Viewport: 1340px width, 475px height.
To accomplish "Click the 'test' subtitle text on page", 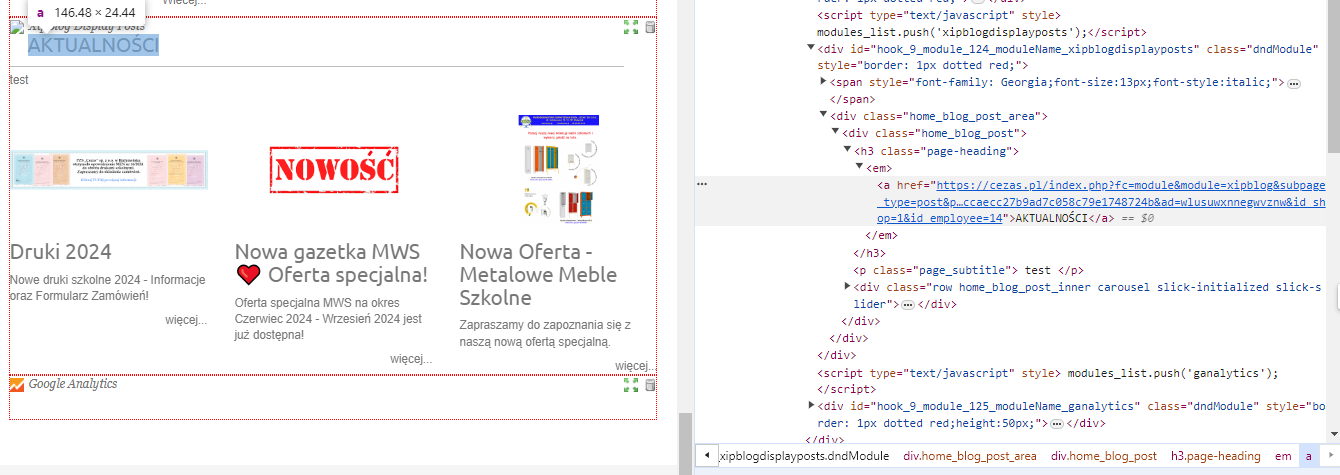I will click(19, 79).
